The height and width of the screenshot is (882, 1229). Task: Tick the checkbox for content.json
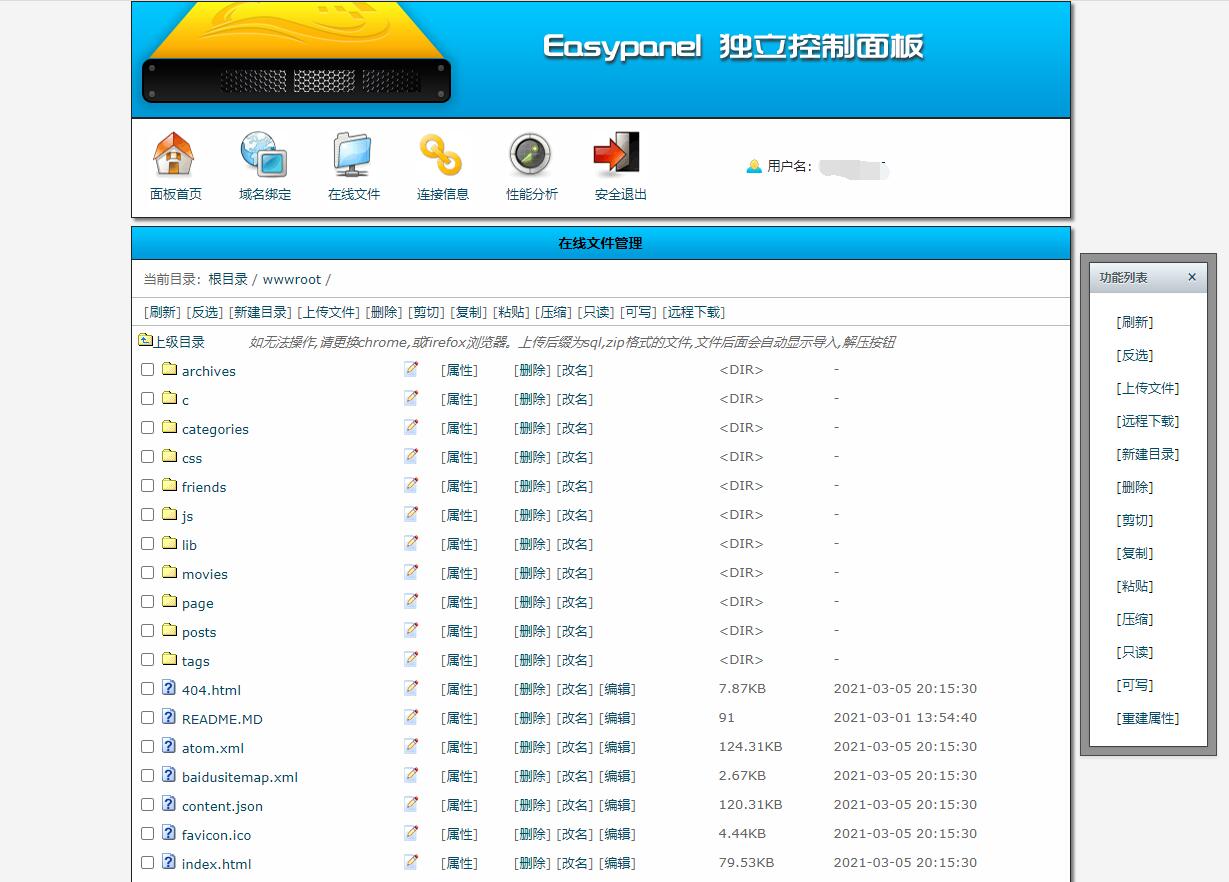pyautogui.click(x=147, y=805)
